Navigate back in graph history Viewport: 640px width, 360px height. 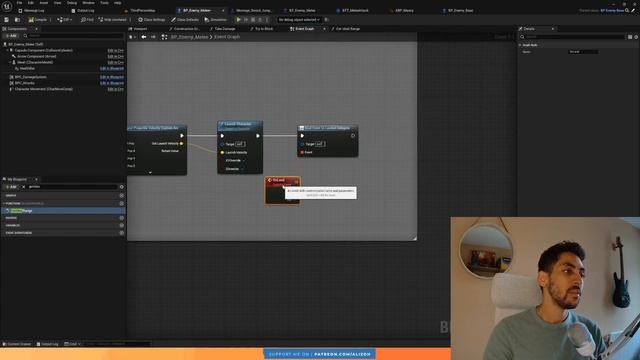(x=144, y=37)
